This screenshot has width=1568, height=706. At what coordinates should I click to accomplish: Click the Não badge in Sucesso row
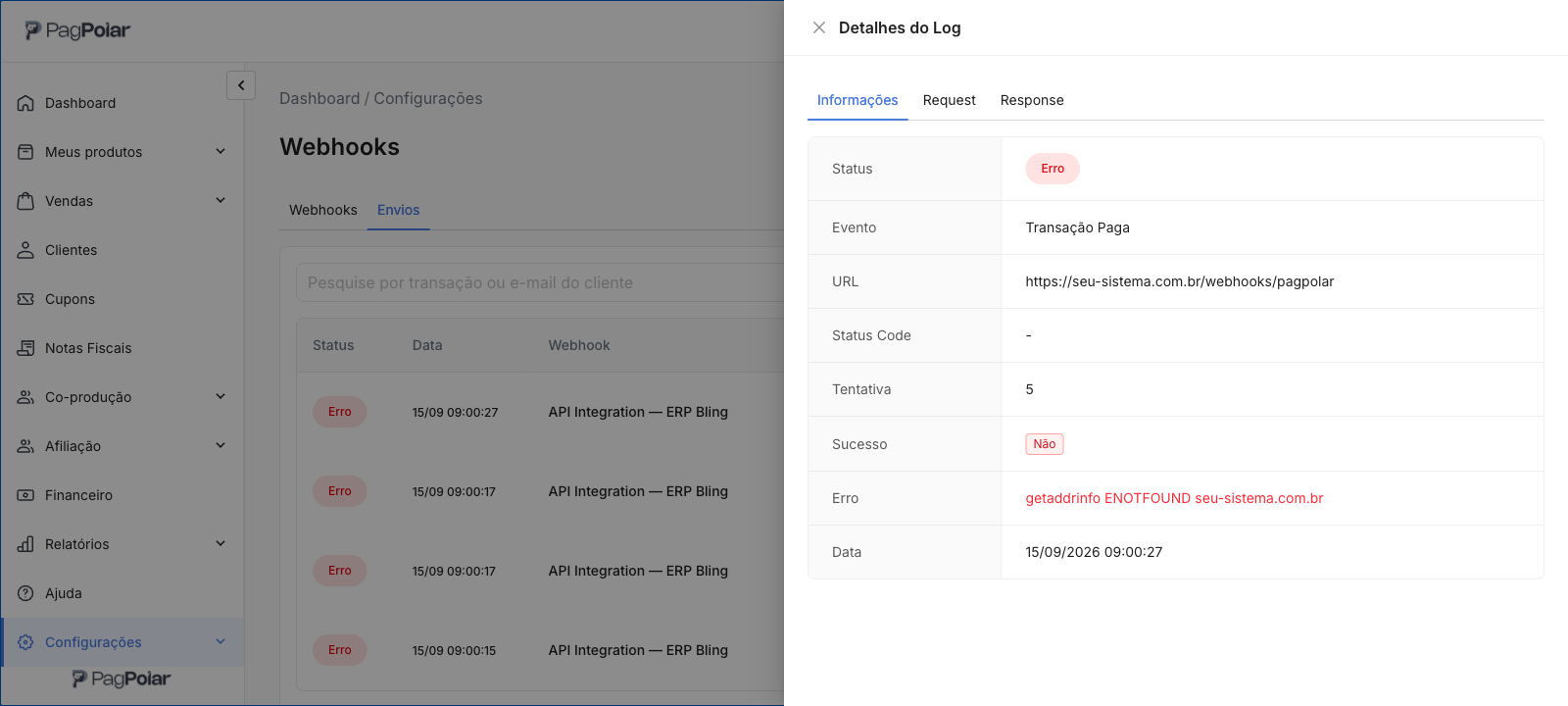[1045, 444]
